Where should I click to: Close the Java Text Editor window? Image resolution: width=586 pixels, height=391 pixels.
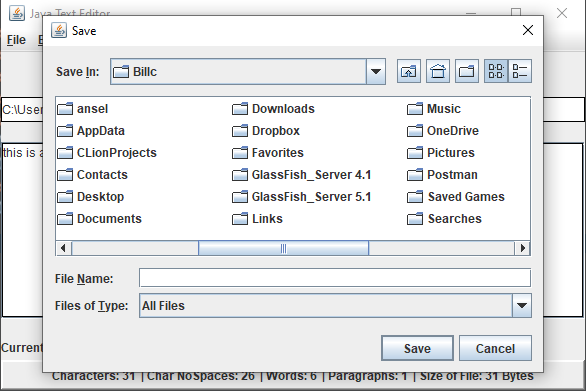click(x=562, y=13)
